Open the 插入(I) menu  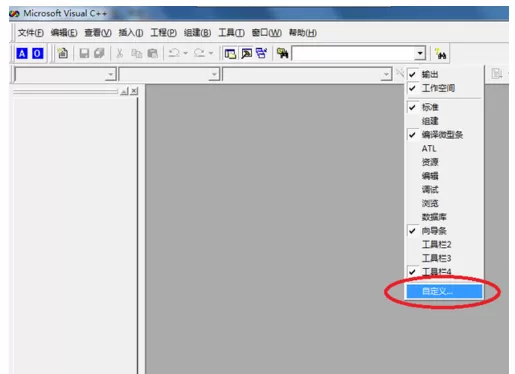pyautogui.click(x=131, y=33)
